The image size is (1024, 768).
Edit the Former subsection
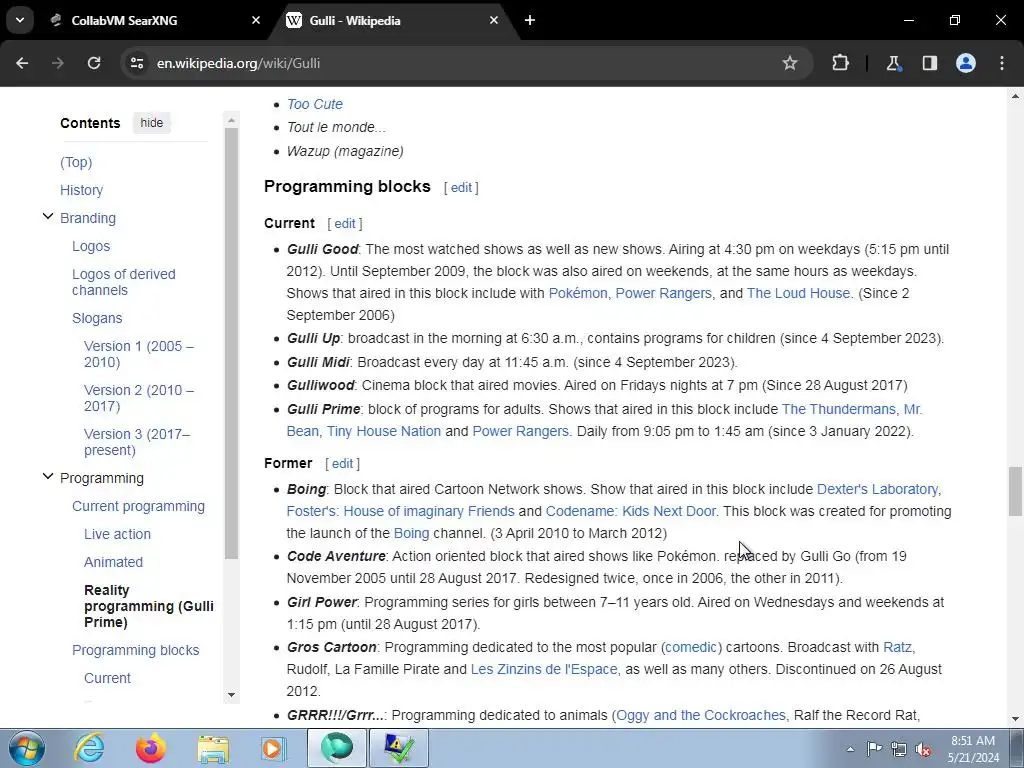pyautogui.click(x=342, y=464)
